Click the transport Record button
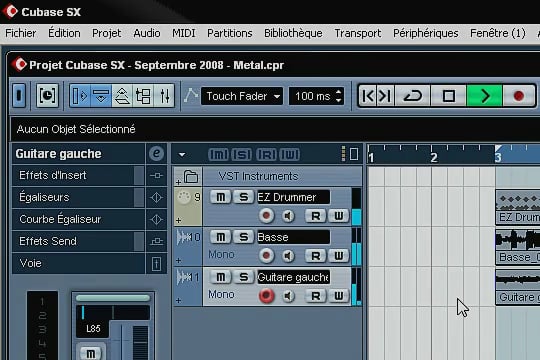The height and width of the screenshot is (360, 540). pos(519,96)
